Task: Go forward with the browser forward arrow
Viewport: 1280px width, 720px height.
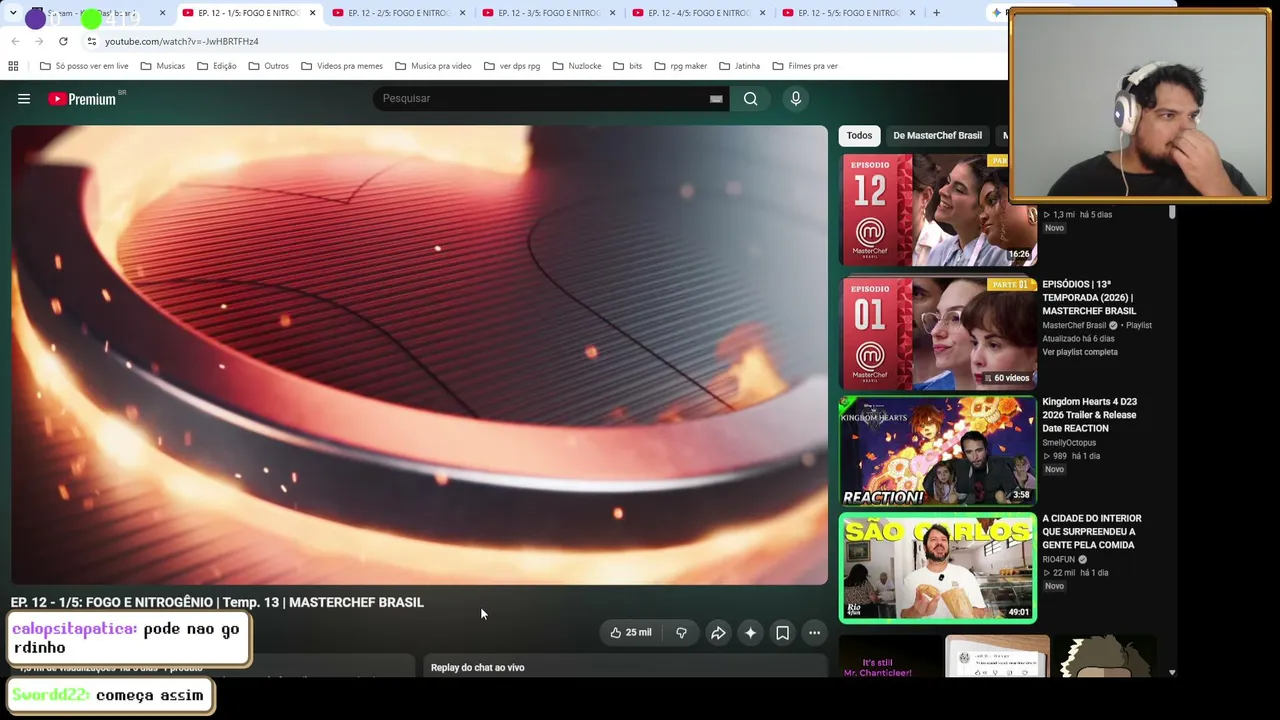Action: pos(39,41)
